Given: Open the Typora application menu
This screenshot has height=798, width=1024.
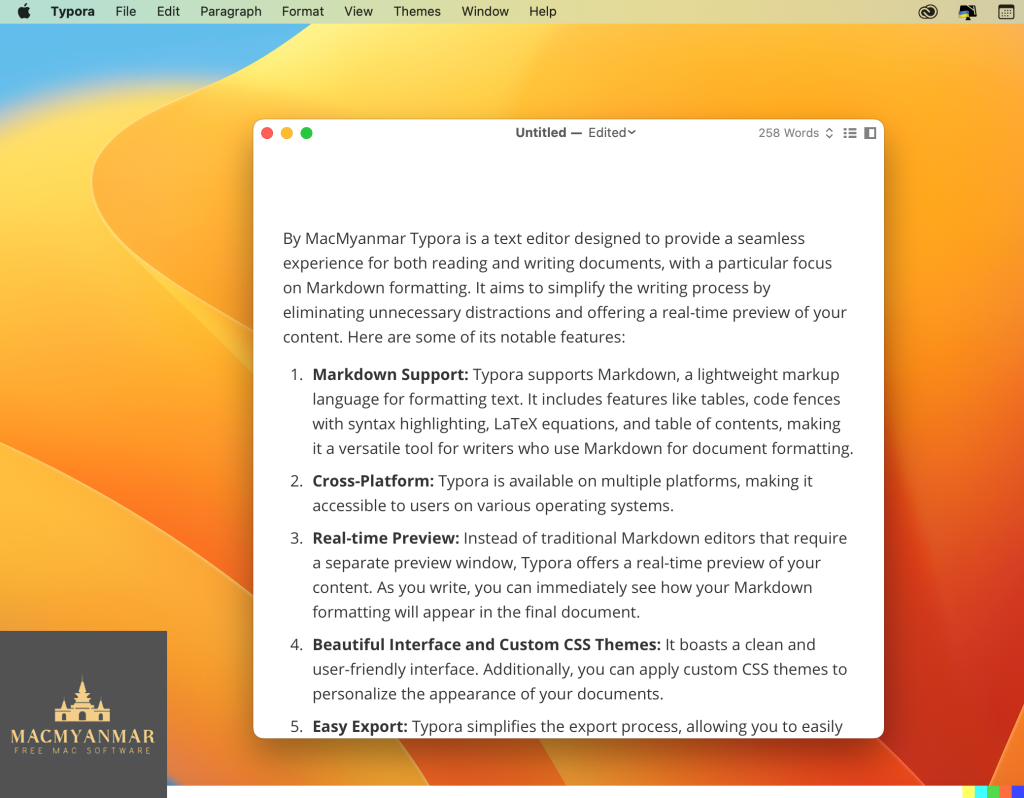Looking at the screenshot, I should point(72,11).
